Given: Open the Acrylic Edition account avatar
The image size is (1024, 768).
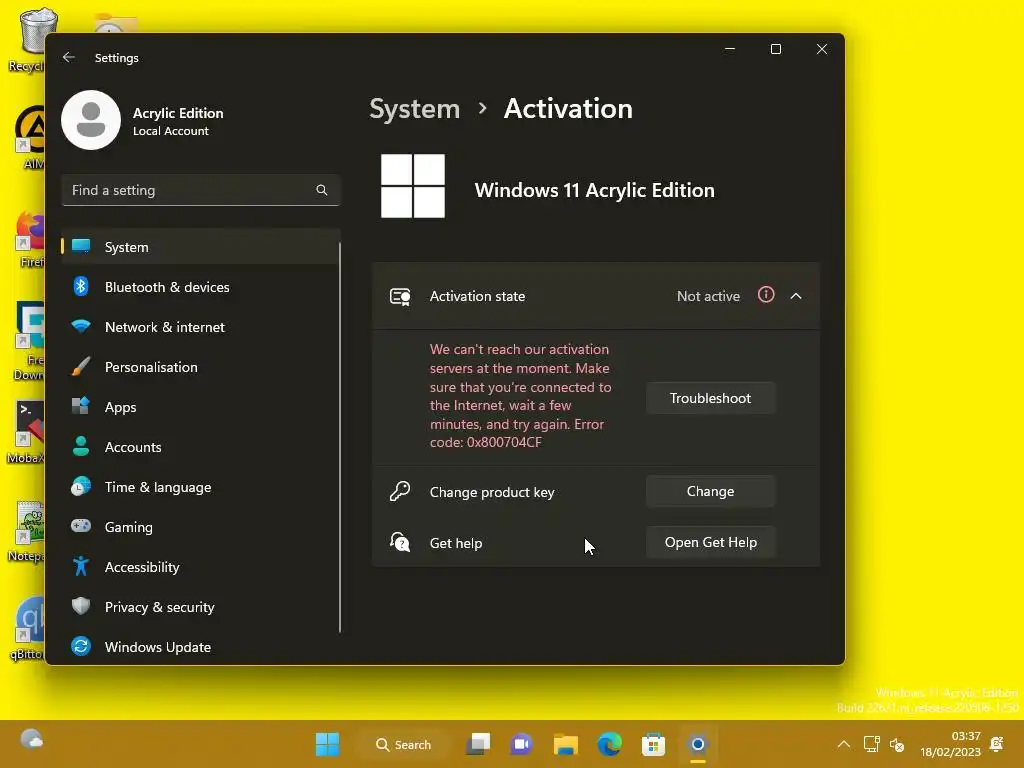Looking at the screenshot, I should 91,120.
